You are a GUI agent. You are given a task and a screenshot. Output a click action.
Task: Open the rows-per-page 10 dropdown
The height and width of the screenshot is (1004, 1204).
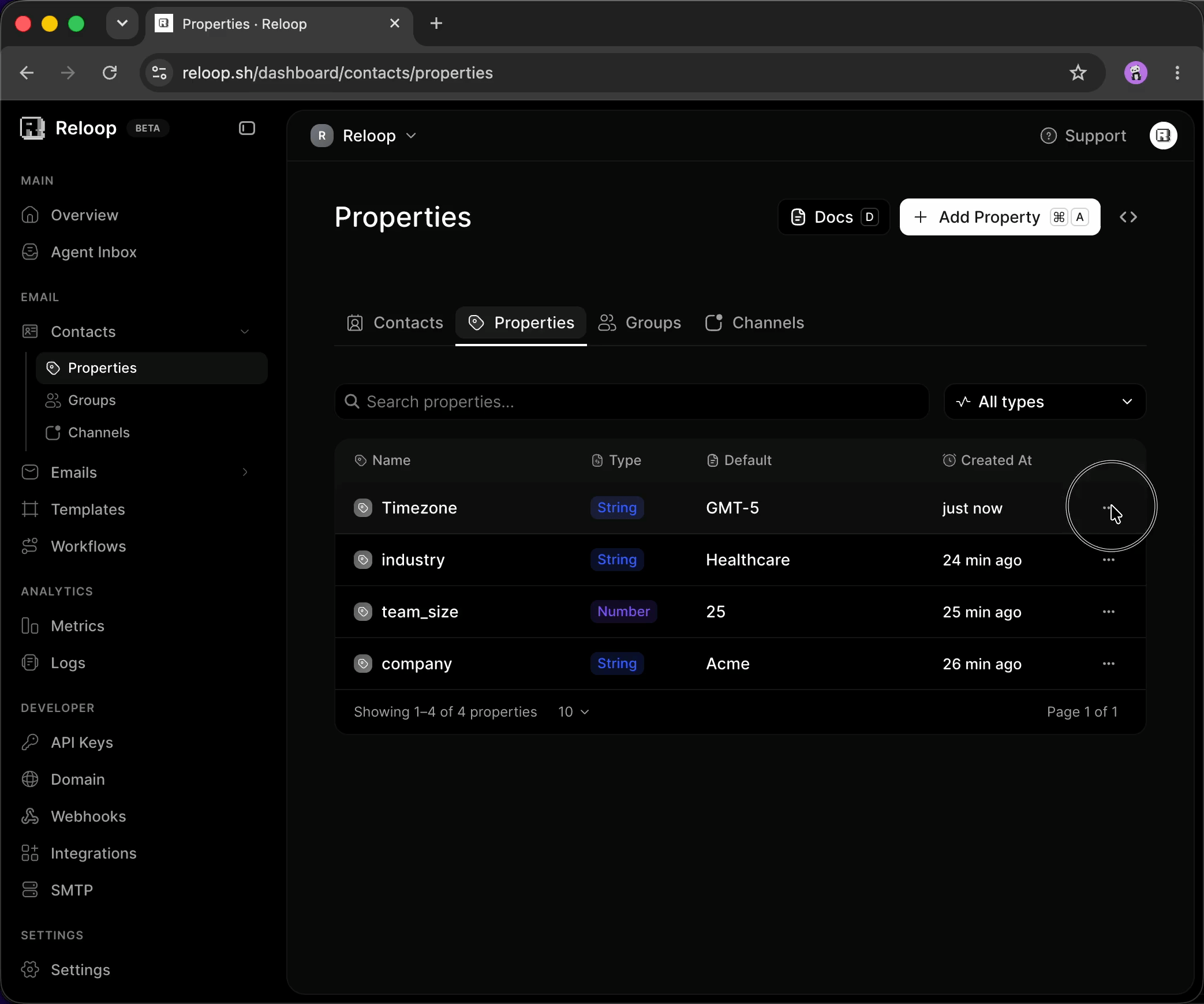(573, 712)
